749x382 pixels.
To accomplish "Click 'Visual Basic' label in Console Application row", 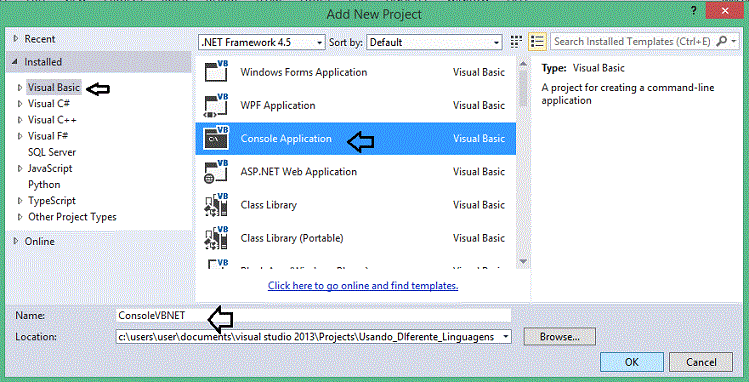I will coord(479,138).
